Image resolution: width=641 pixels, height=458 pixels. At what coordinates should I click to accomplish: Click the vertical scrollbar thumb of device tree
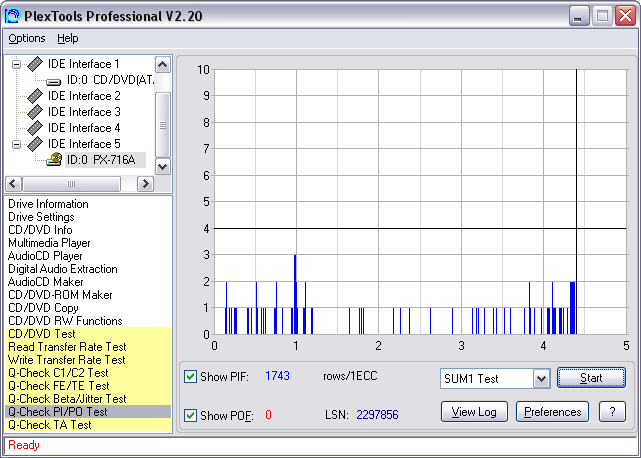click(163, 125)
